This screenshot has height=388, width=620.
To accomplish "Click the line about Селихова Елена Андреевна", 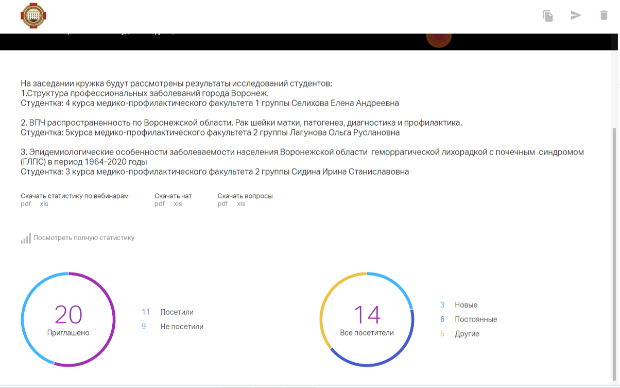I will [x=210, y=103].
